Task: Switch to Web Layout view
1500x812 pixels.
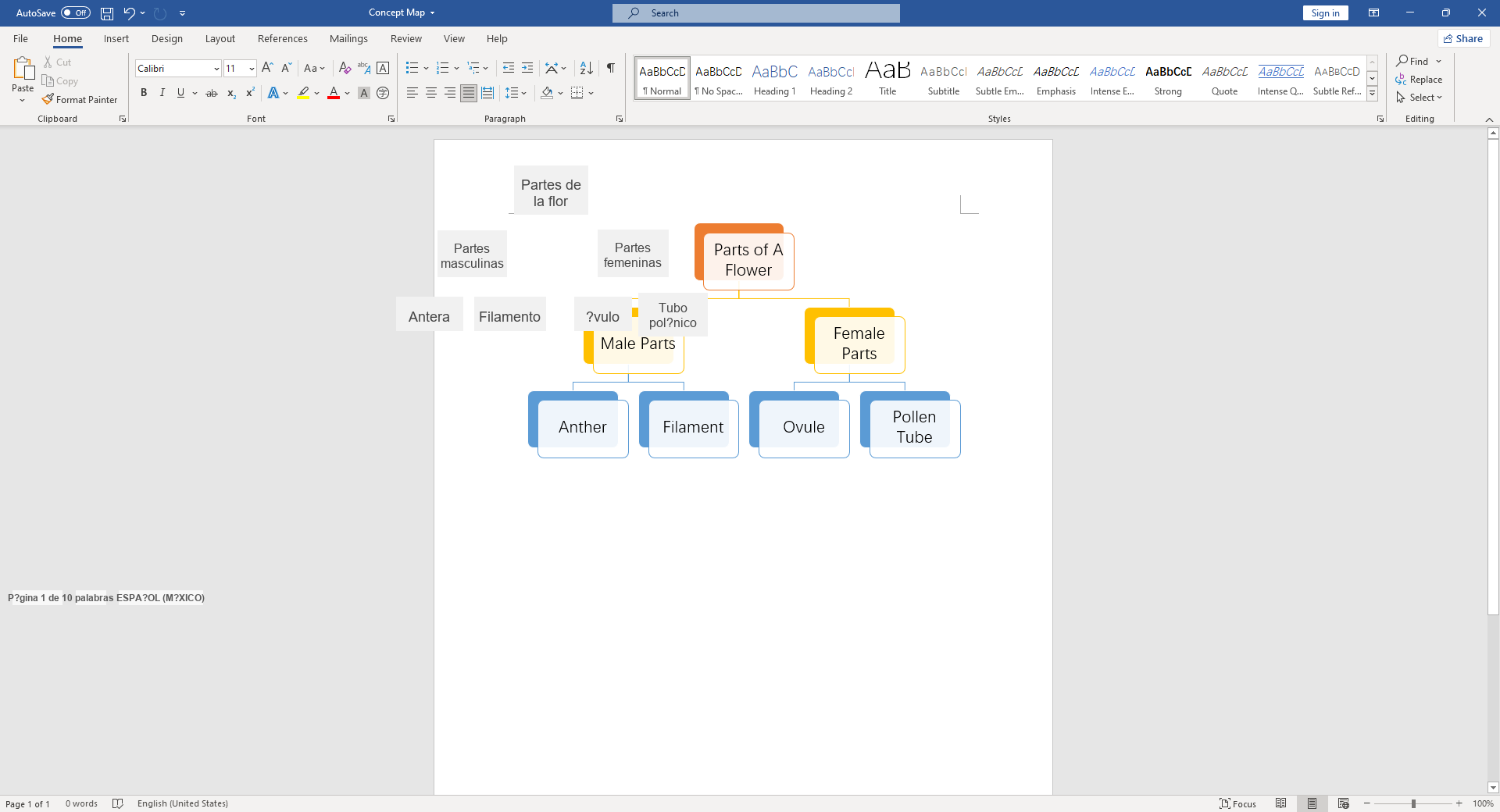Action: [1344, 803]
